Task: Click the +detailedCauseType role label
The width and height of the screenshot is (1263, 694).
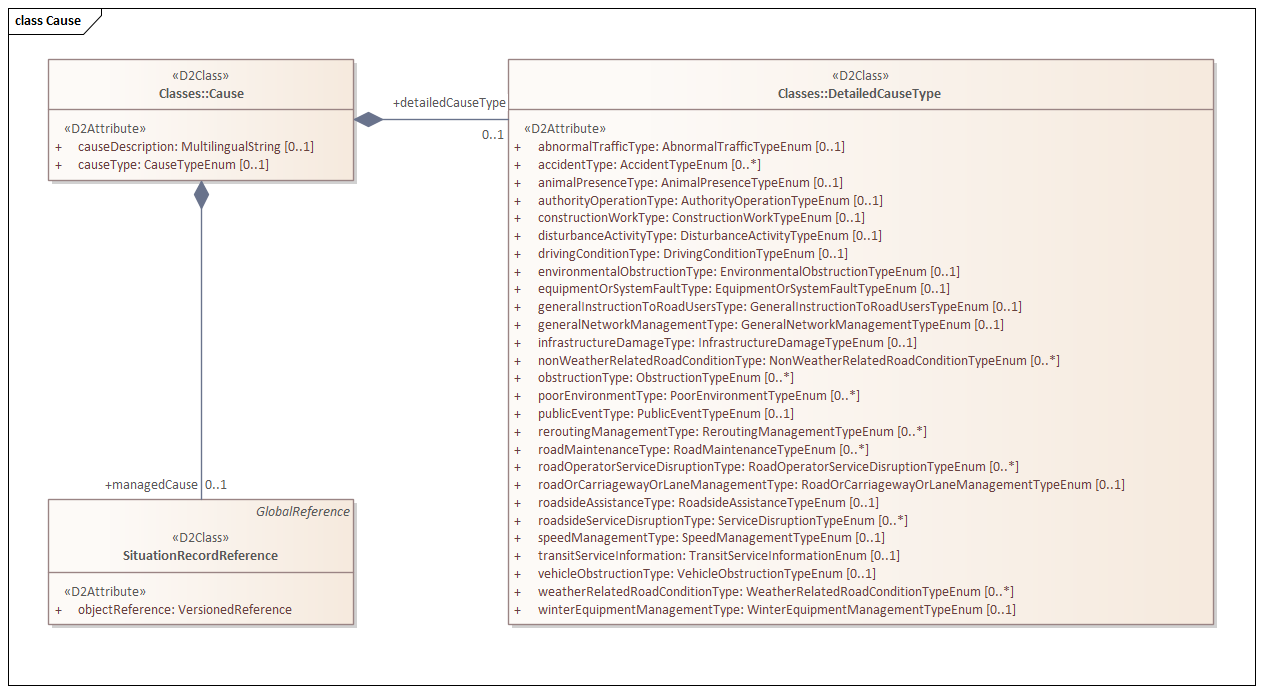Action: coord(449,103)
